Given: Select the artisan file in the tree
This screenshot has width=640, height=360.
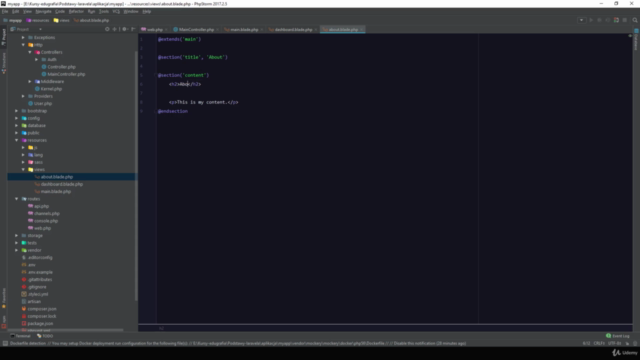Looking at the screenshot, I should point(31,302).
